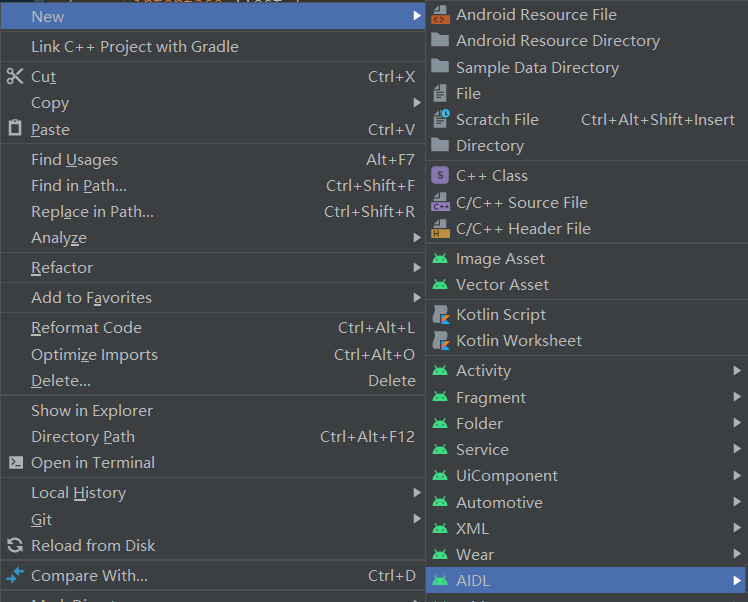
Task: Expand the Fragment submenu arrow
Action: coord(737,396)
